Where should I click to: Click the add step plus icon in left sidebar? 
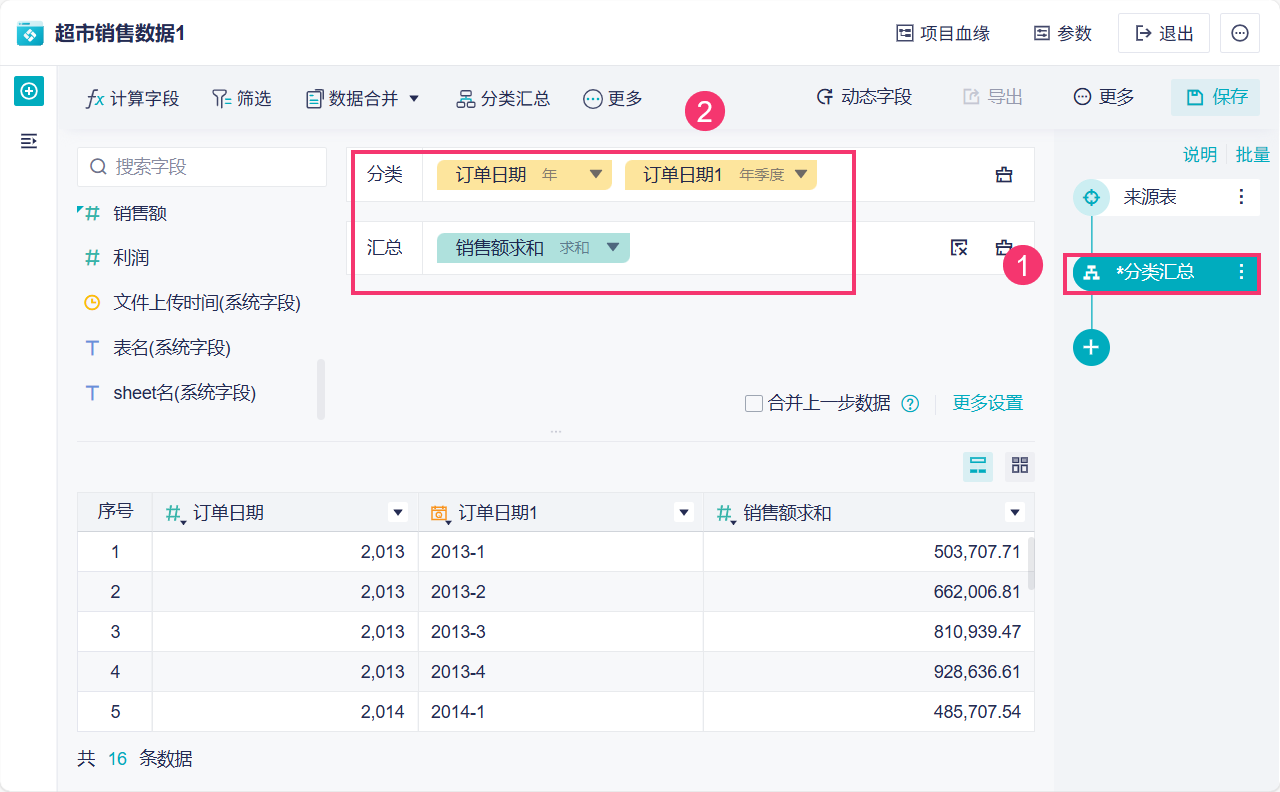29,92
